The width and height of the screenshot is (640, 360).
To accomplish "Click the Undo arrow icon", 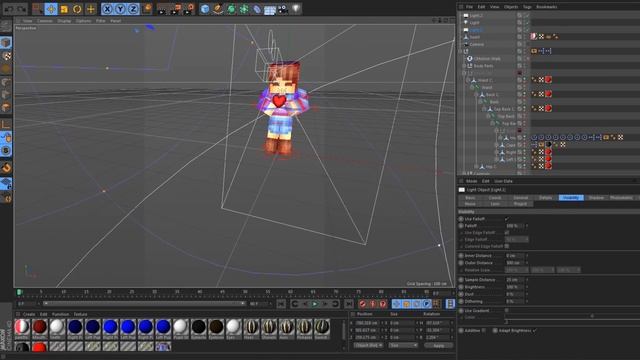I will 9,9.
